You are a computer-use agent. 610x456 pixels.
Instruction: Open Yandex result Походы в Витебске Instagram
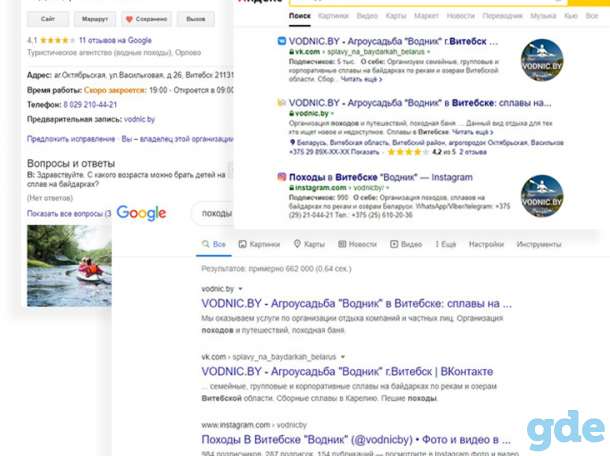pos(380,177)
